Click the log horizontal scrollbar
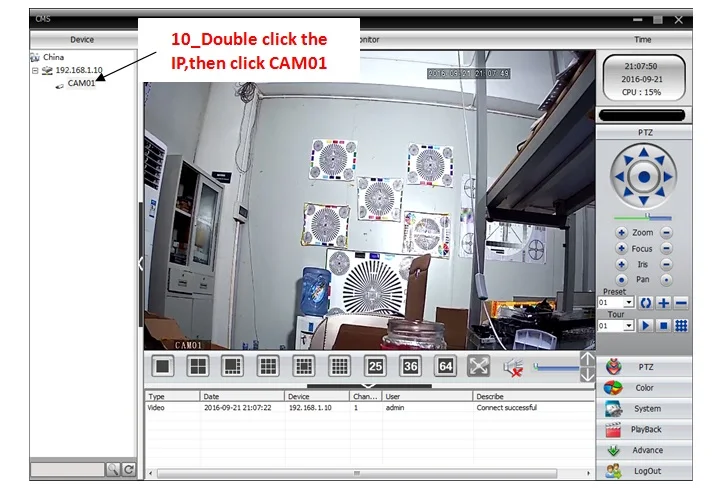This screenshot has width=720, height=492. tap(357, 473)
